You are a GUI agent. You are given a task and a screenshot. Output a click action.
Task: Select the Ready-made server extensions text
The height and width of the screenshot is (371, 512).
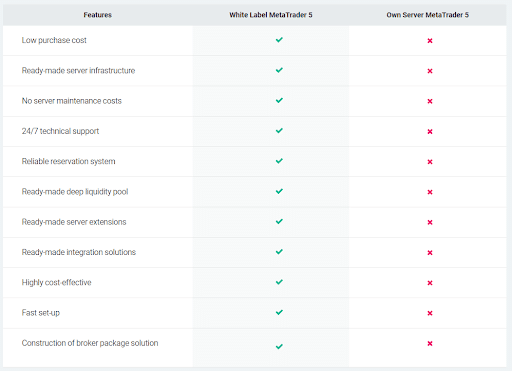pos(74,222)
